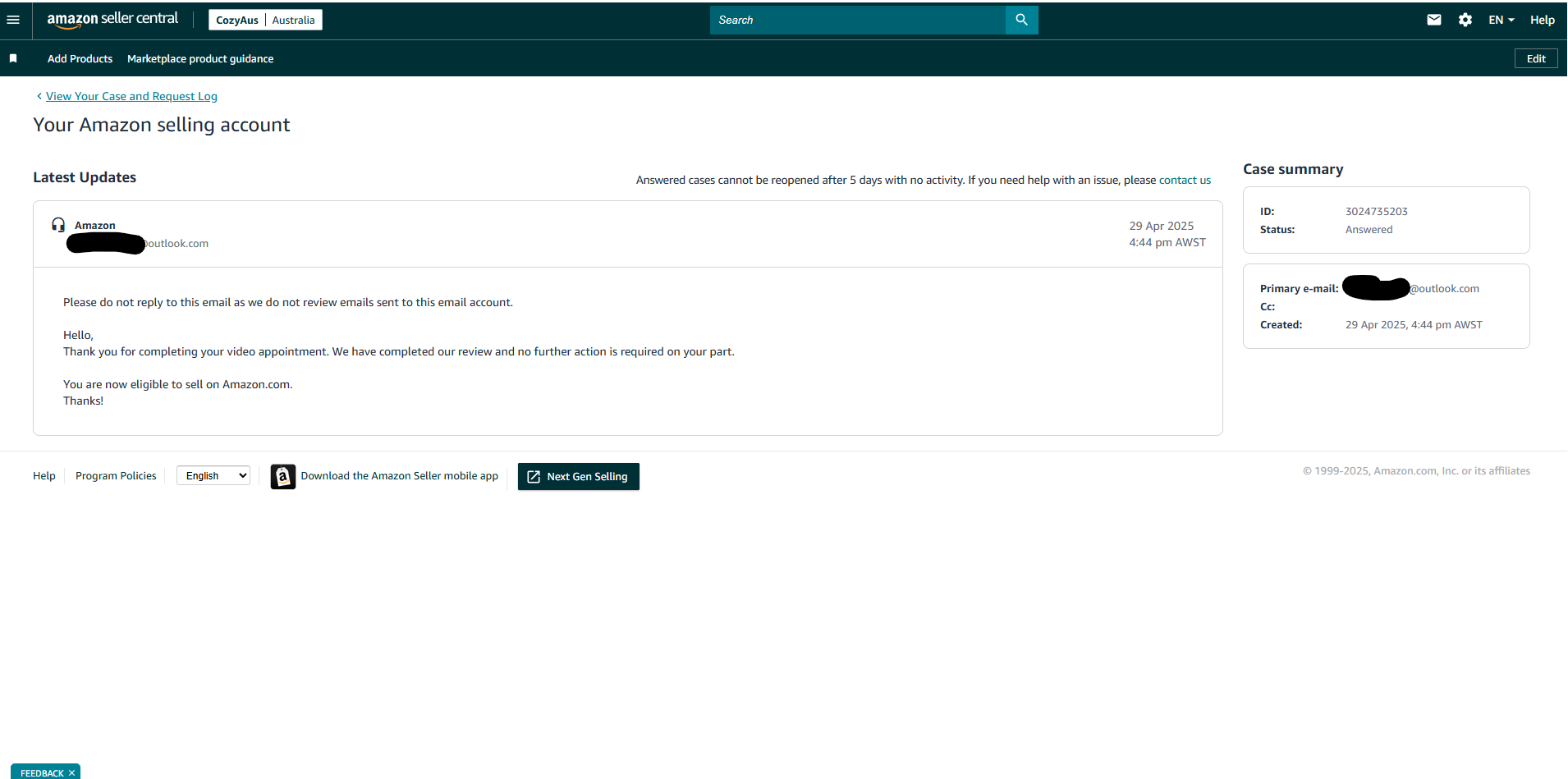The height and width of the screenshot is (779, 1568).
Task: Click the bookmark icon in favorites bar
Action: click(x=13, y=58)
